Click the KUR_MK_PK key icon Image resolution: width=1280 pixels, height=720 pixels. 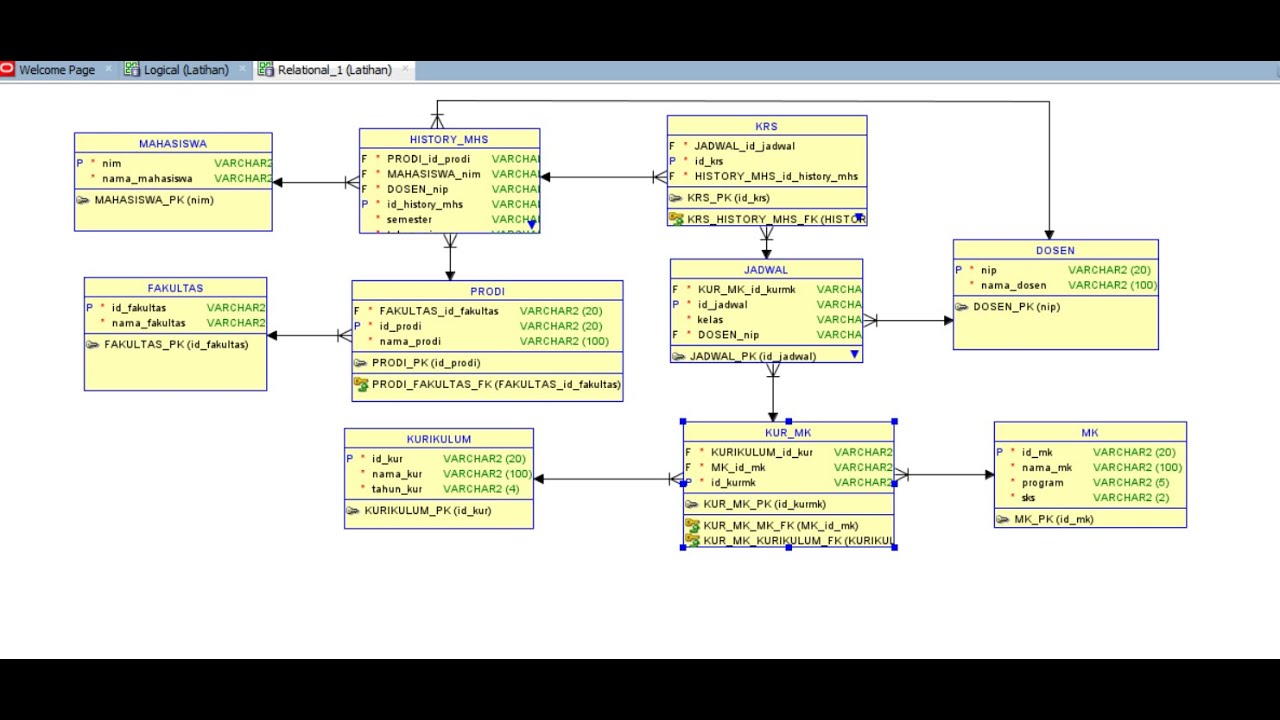point(692,505)
